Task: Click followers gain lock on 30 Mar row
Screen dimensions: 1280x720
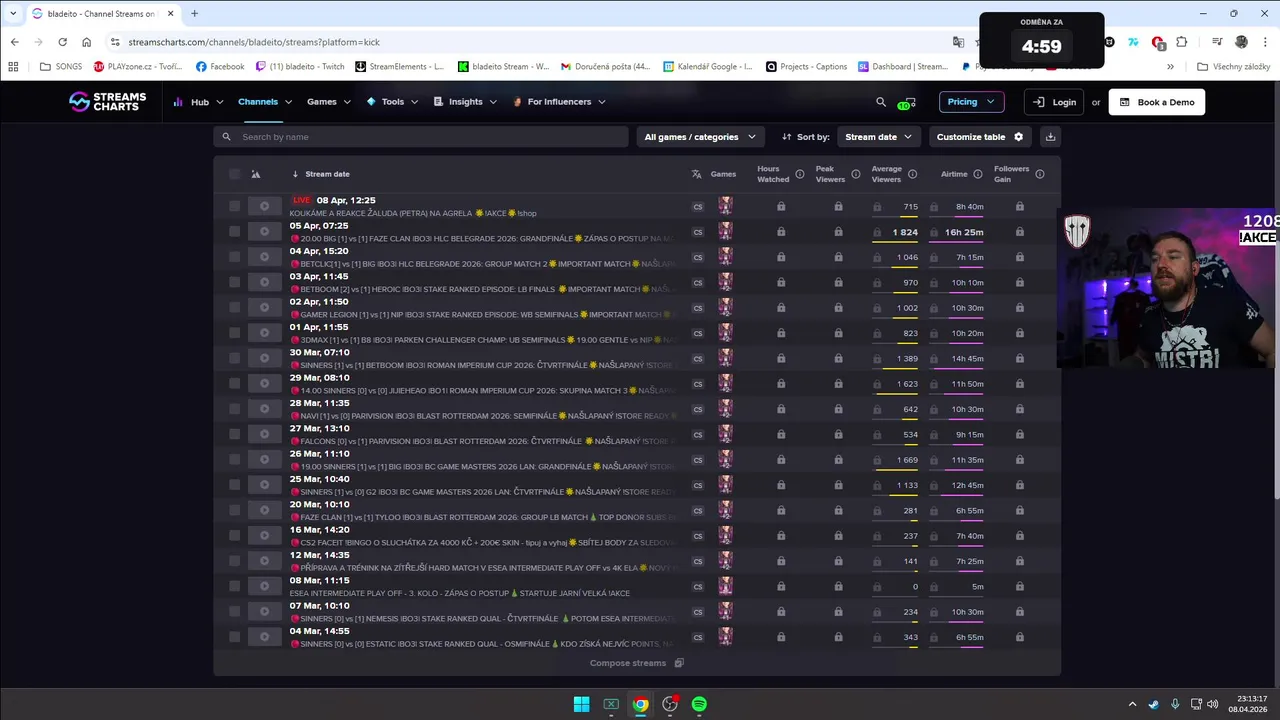Action: click(x=1019, y=359)
